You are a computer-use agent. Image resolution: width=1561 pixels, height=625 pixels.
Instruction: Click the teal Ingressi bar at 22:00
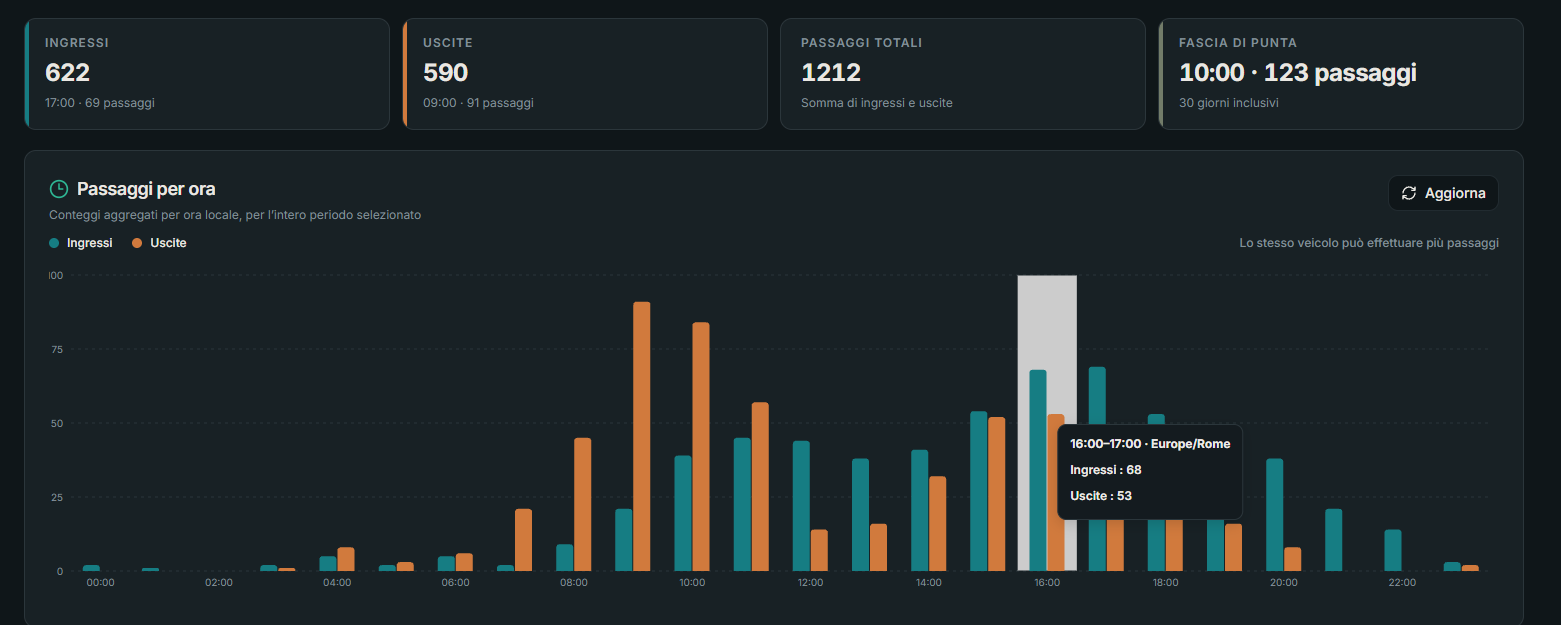pos(1393,550)
